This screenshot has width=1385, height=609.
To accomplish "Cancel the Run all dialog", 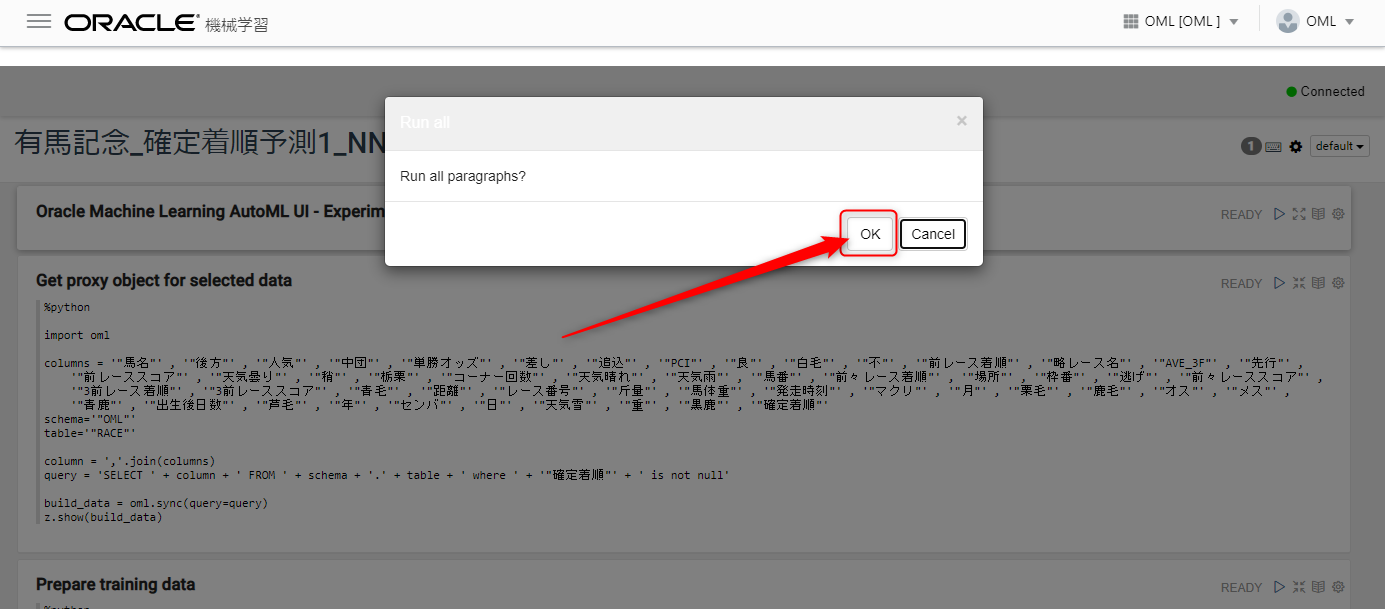I will (933, 234).
